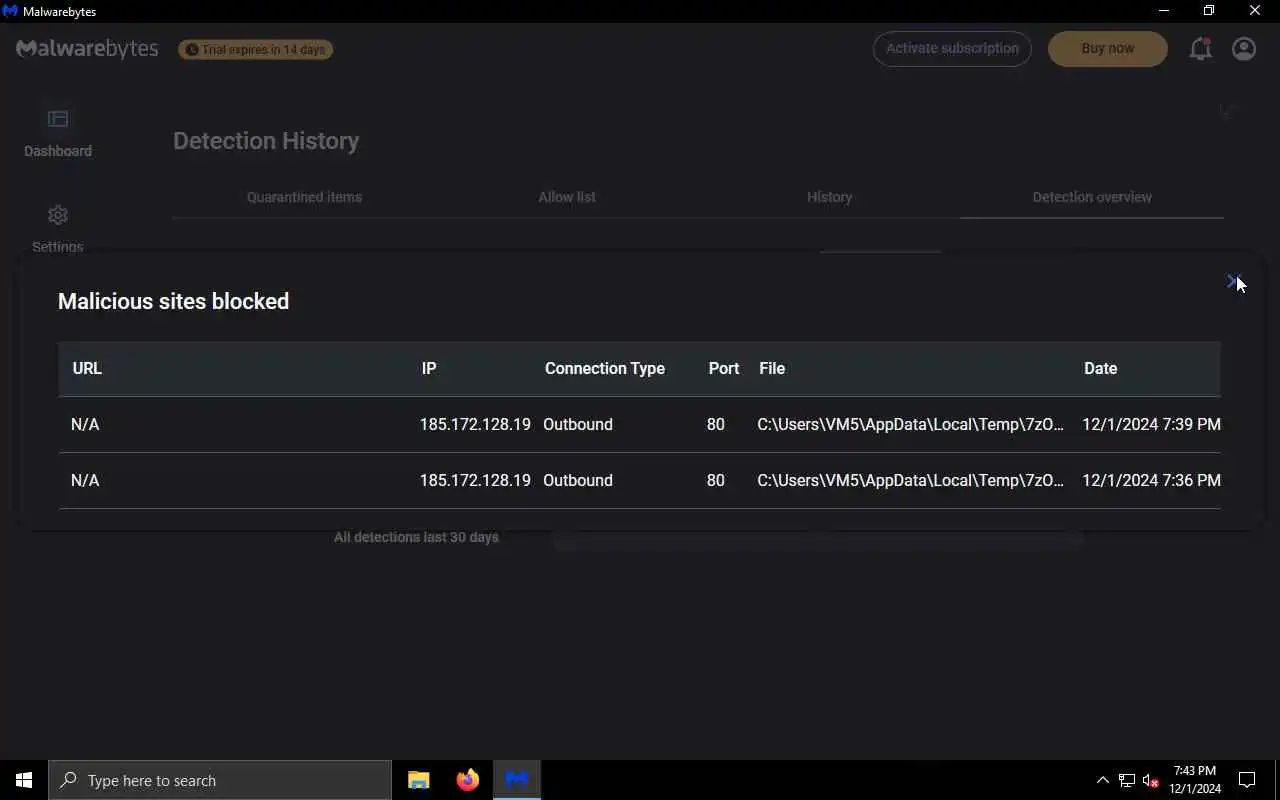
Task: Click the URL column header
Action: click(87, 368)
